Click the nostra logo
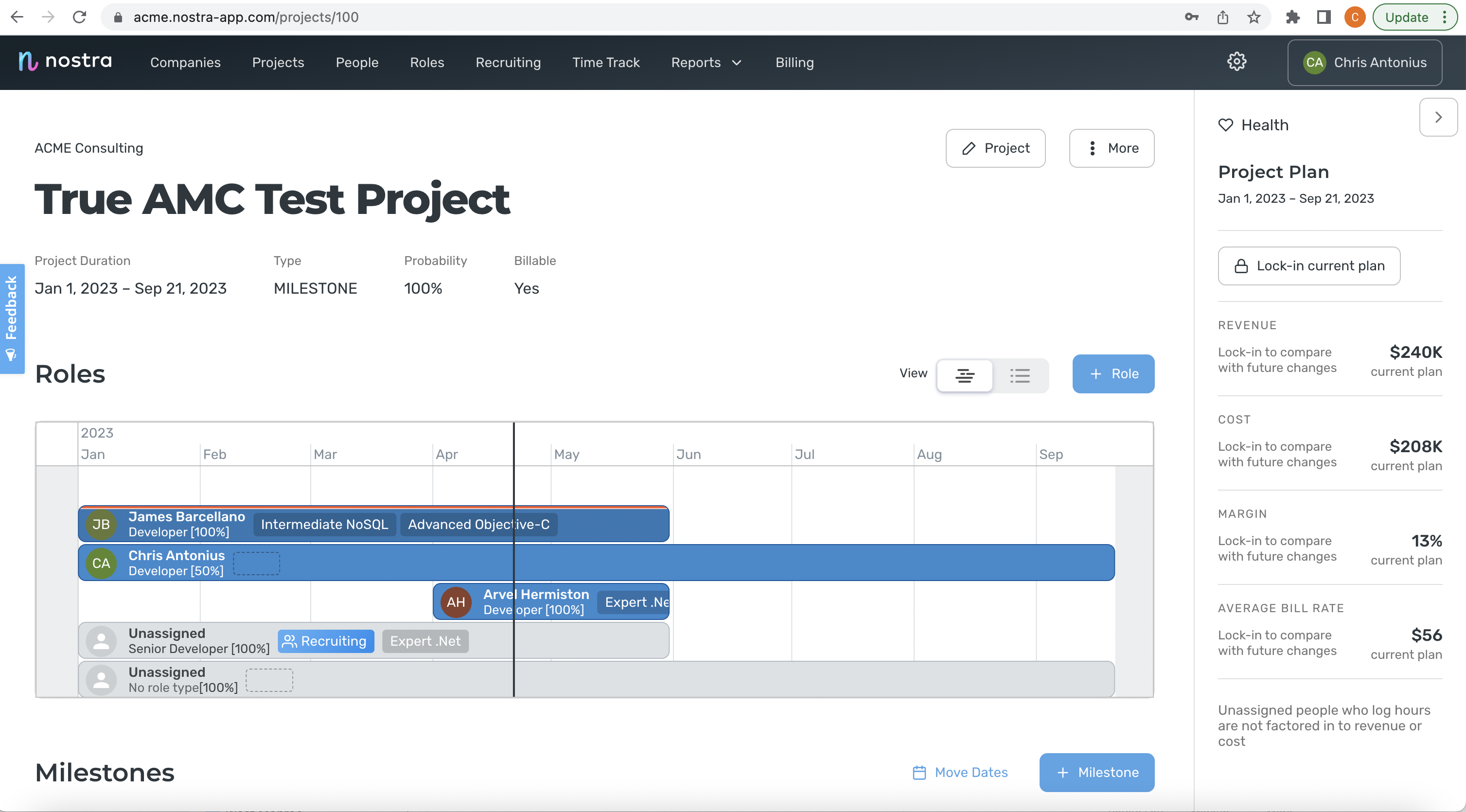This screenshot has height=812, width=1466. pyautogui.click(x=66, y=61)
